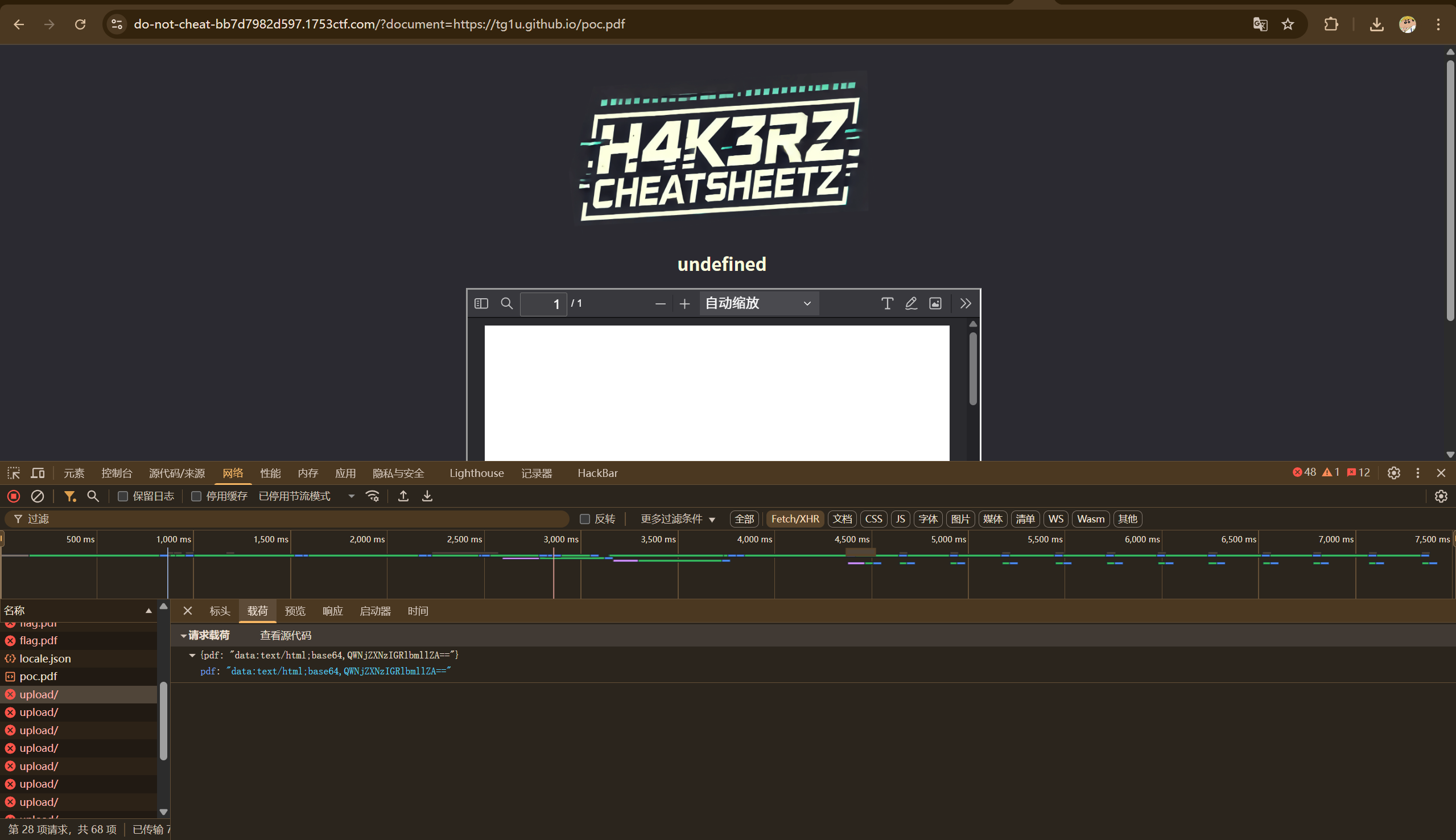
Task: Open network panel settings gear
Action: [1441, 496]
